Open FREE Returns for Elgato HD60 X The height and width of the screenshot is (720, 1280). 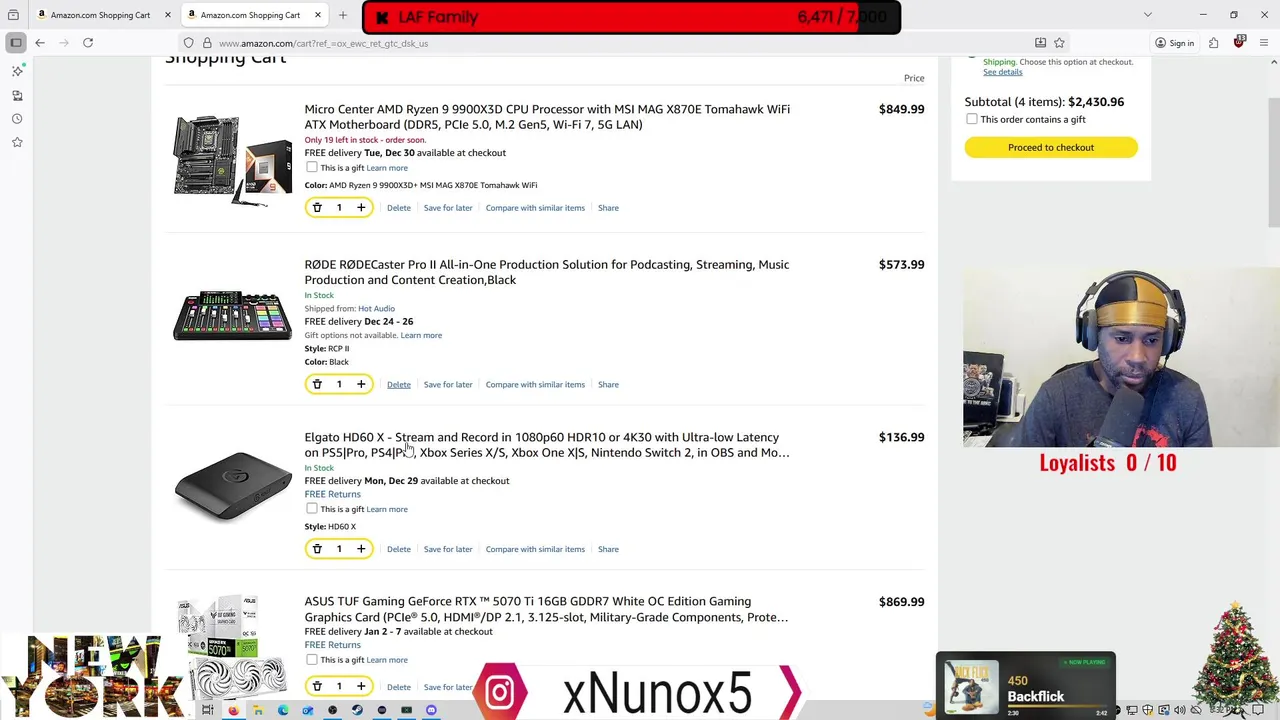click(x=333, y=494)
